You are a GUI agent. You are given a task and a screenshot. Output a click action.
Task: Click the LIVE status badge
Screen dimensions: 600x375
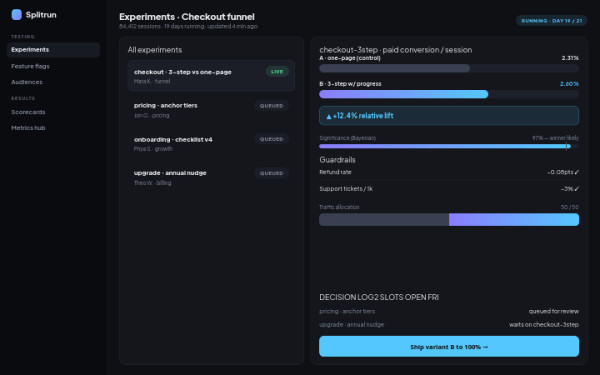[x=277, y=72]
